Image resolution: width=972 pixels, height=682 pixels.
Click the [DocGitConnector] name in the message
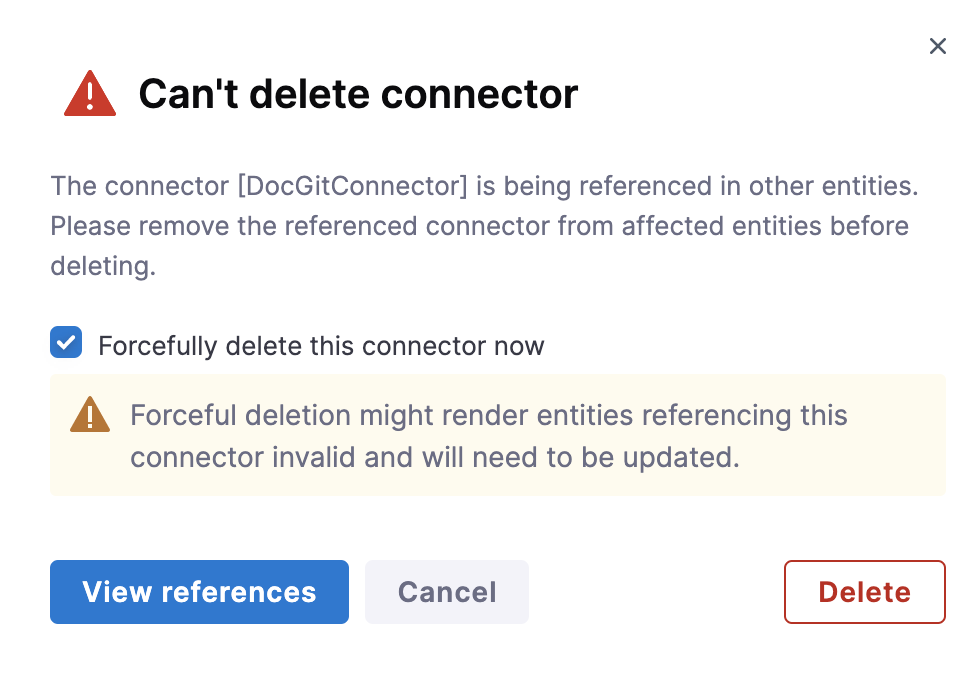pyautogui.click(x=347, y=186)
